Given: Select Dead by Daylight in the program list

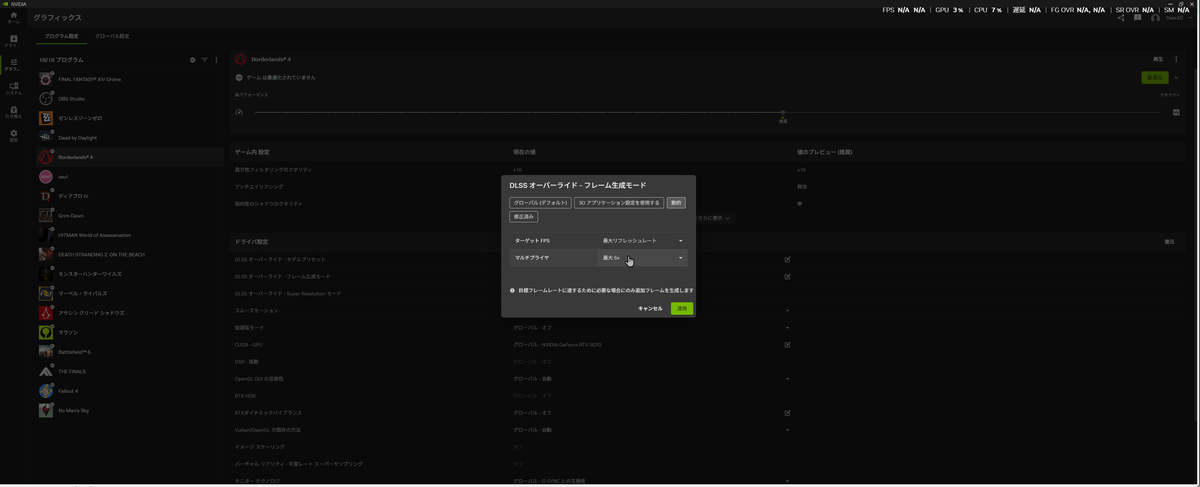Looking at the screenshot, I should (130, 137).
